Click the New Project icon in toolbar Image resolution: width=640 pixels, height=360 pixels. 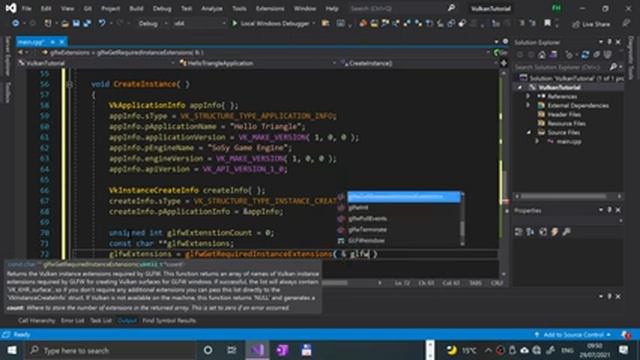click(48, 24)
